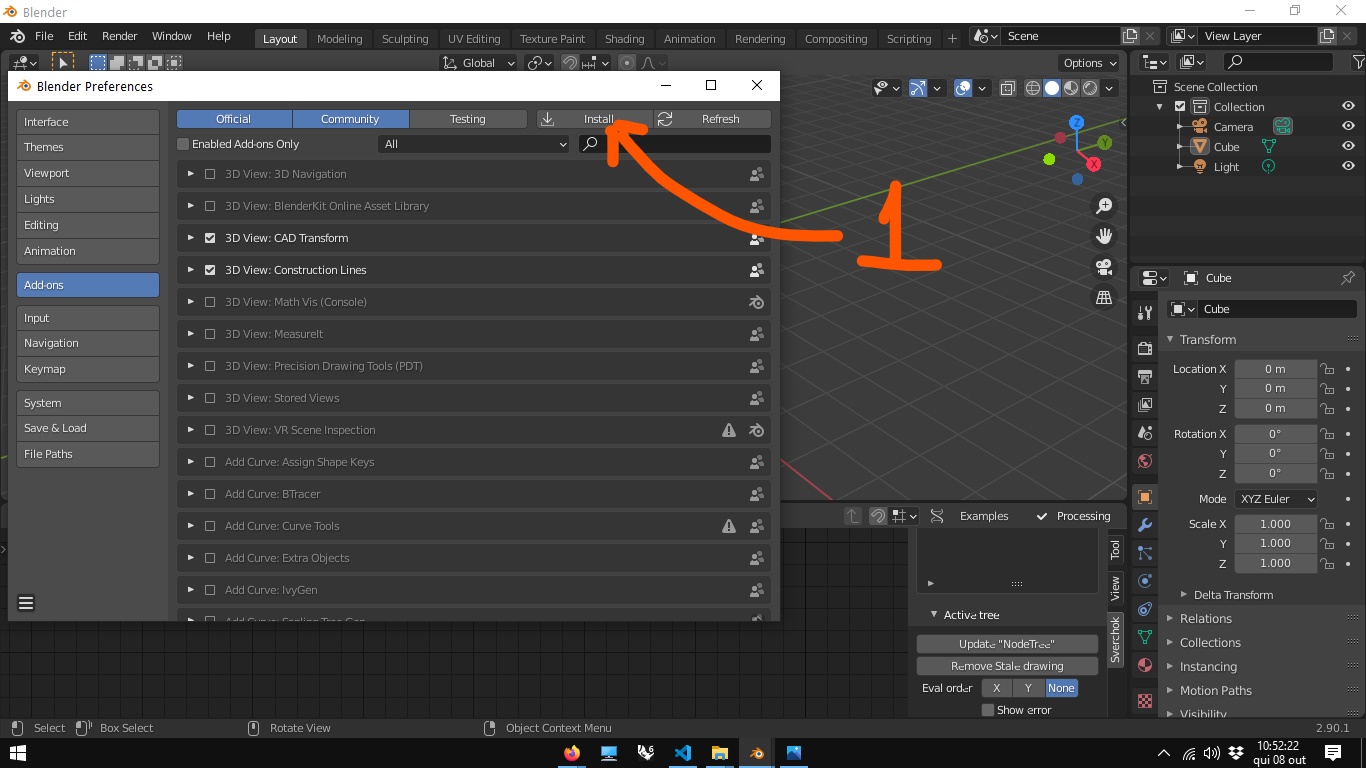
Task: Click the VS Code icon in taskbar
Action: (x=683, y=753)
